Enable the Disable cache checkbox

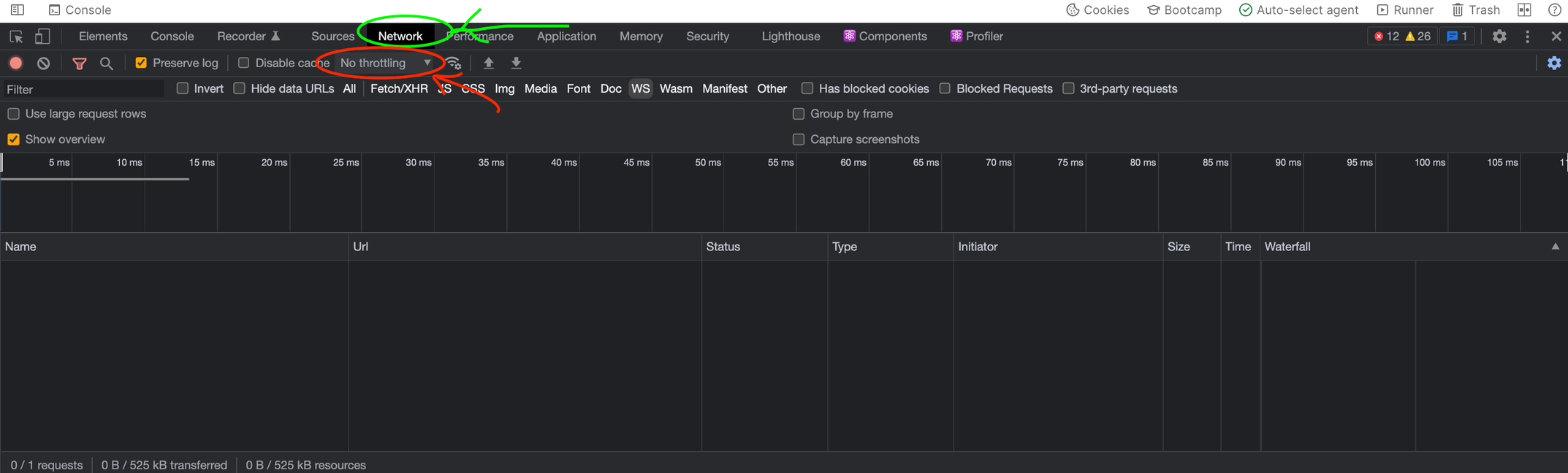coord(244,64)
